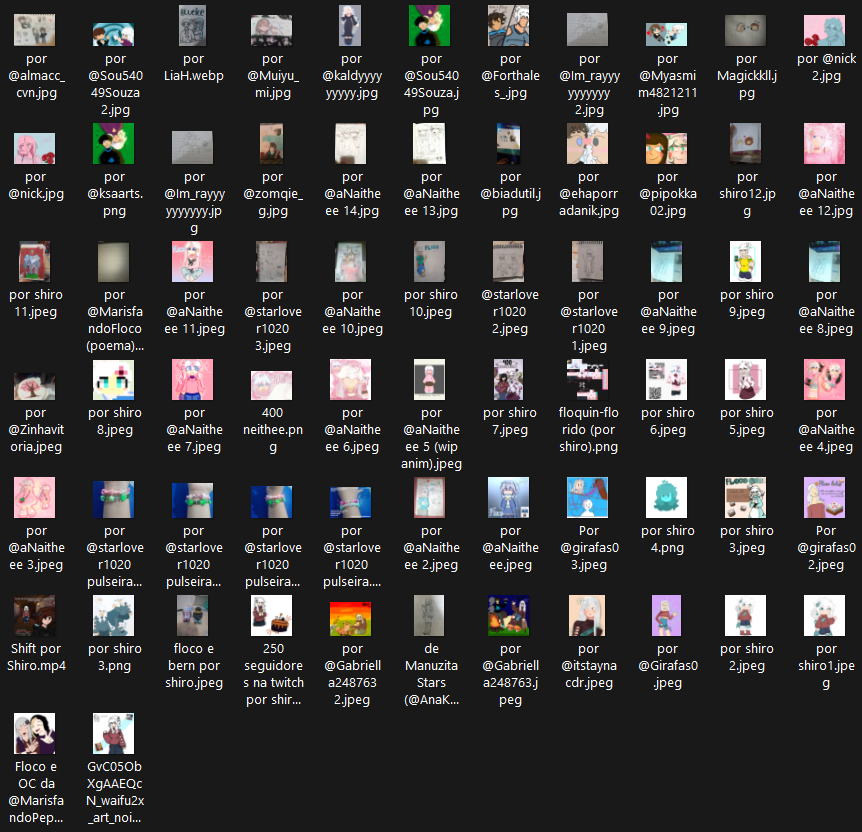Select por @Forthales_.jpg image

pos(509,26)
